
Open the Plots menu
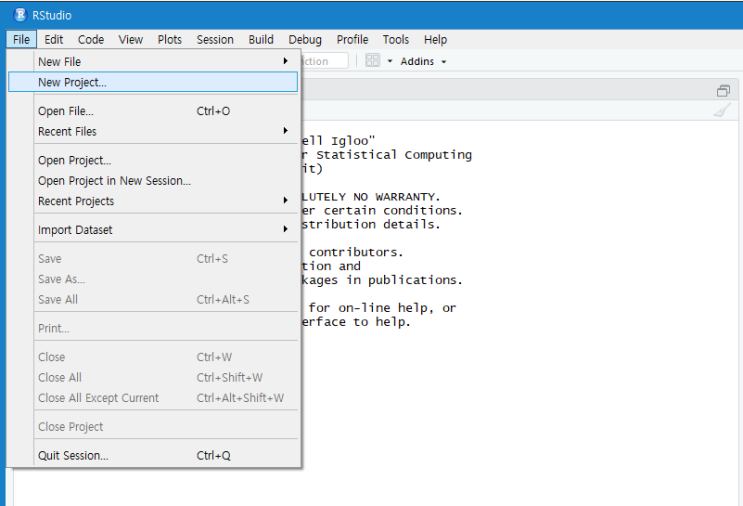170,40
